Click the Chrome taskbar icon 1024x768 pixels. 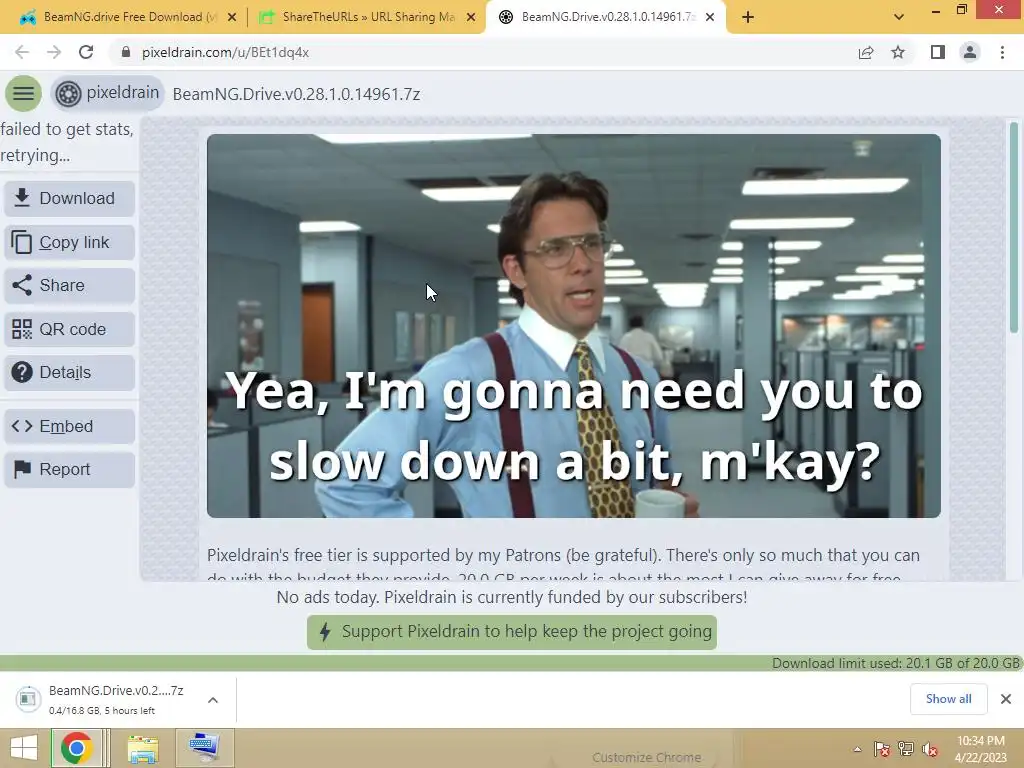(77, 748)
